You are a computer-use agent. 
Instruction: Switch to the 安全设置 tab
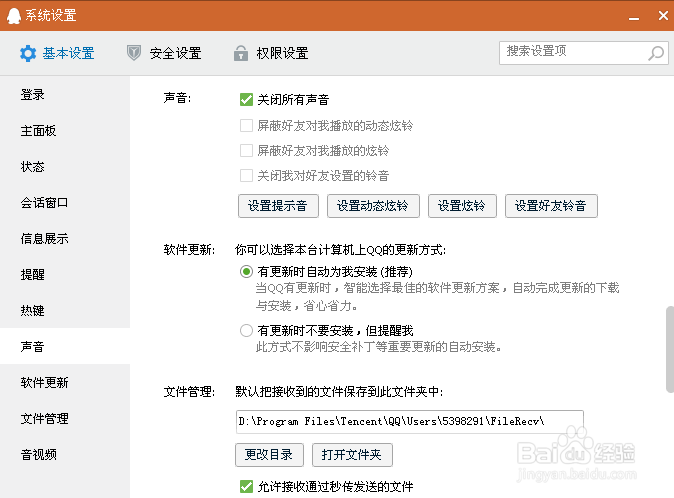(x=164, y=53)
